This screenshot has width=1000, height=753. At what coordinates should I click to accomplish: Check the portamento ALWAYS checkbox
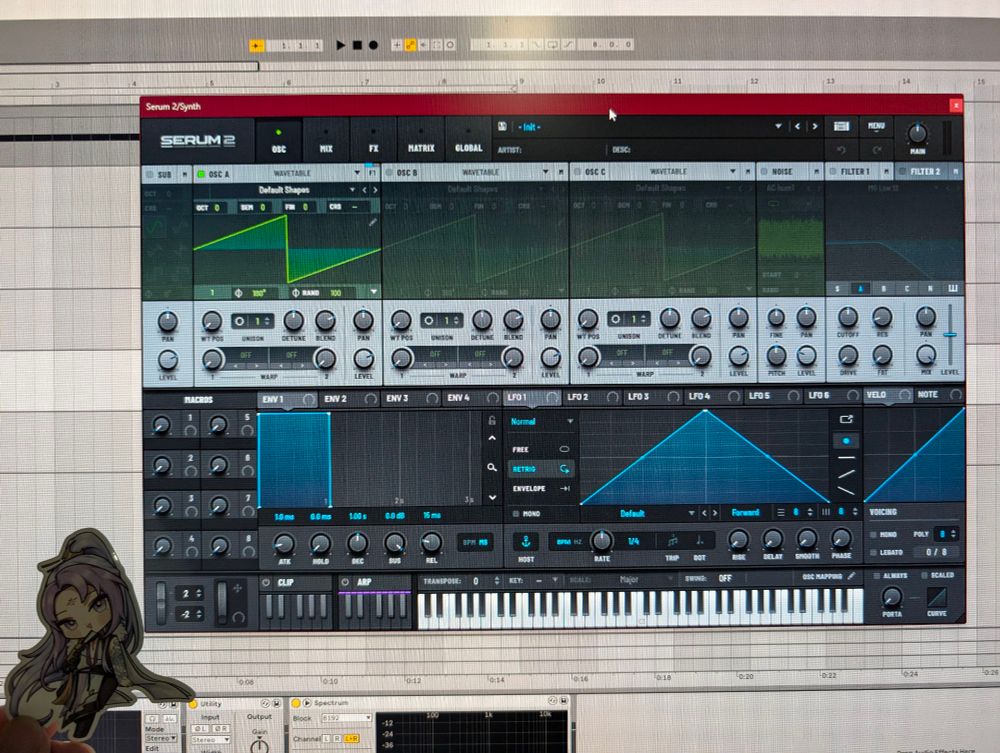coord(877,576)
